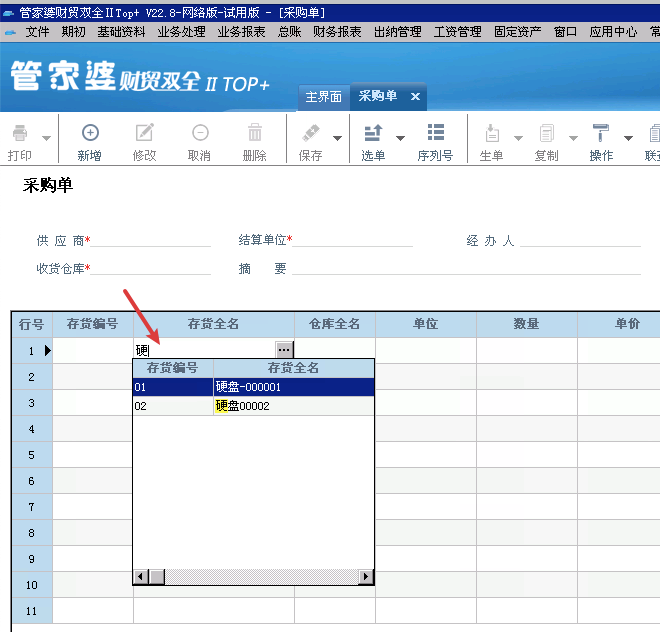Screen dimensions: 660x632
Task: Expand the 复制 dropdown arrow
Action: point(573,138)
